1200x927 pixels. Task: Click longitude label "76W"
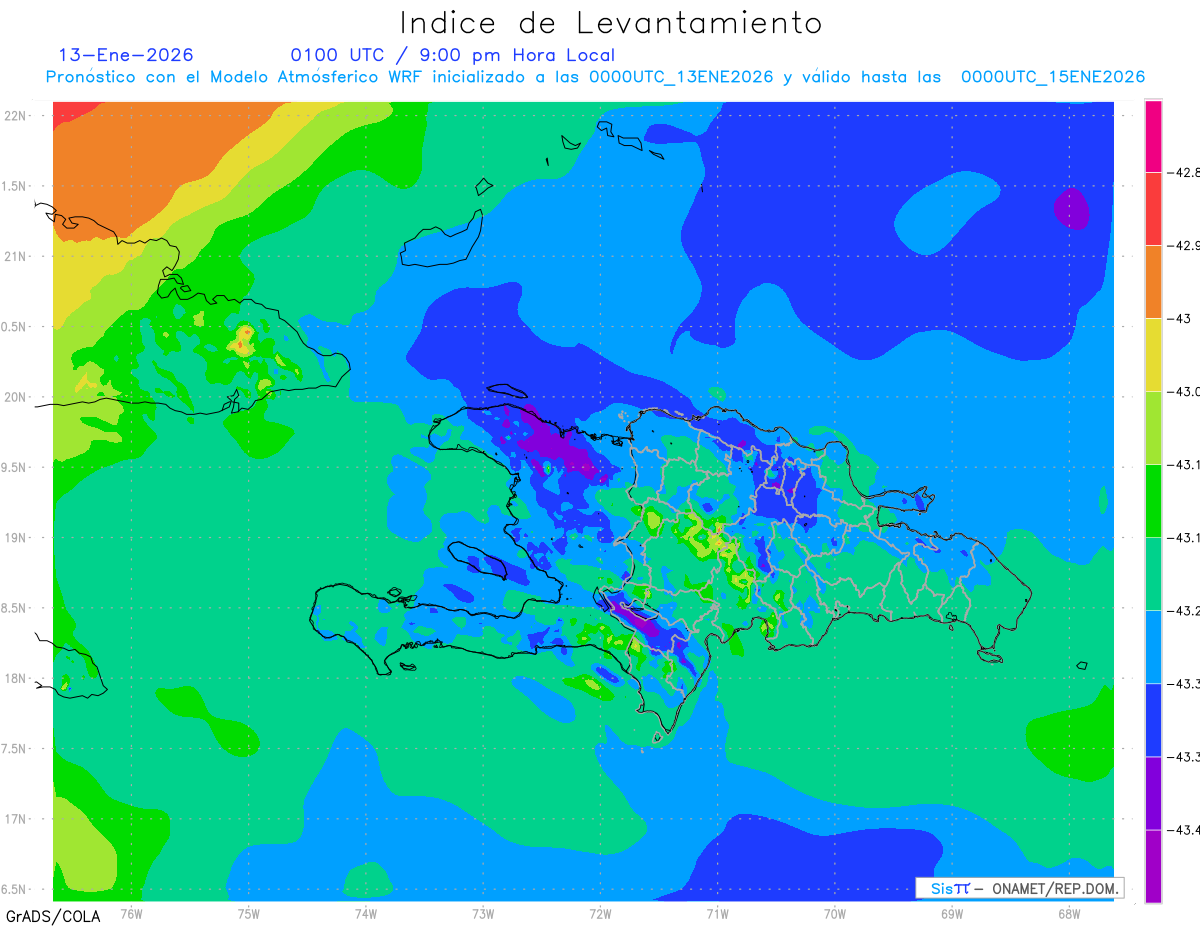[131, 913]
